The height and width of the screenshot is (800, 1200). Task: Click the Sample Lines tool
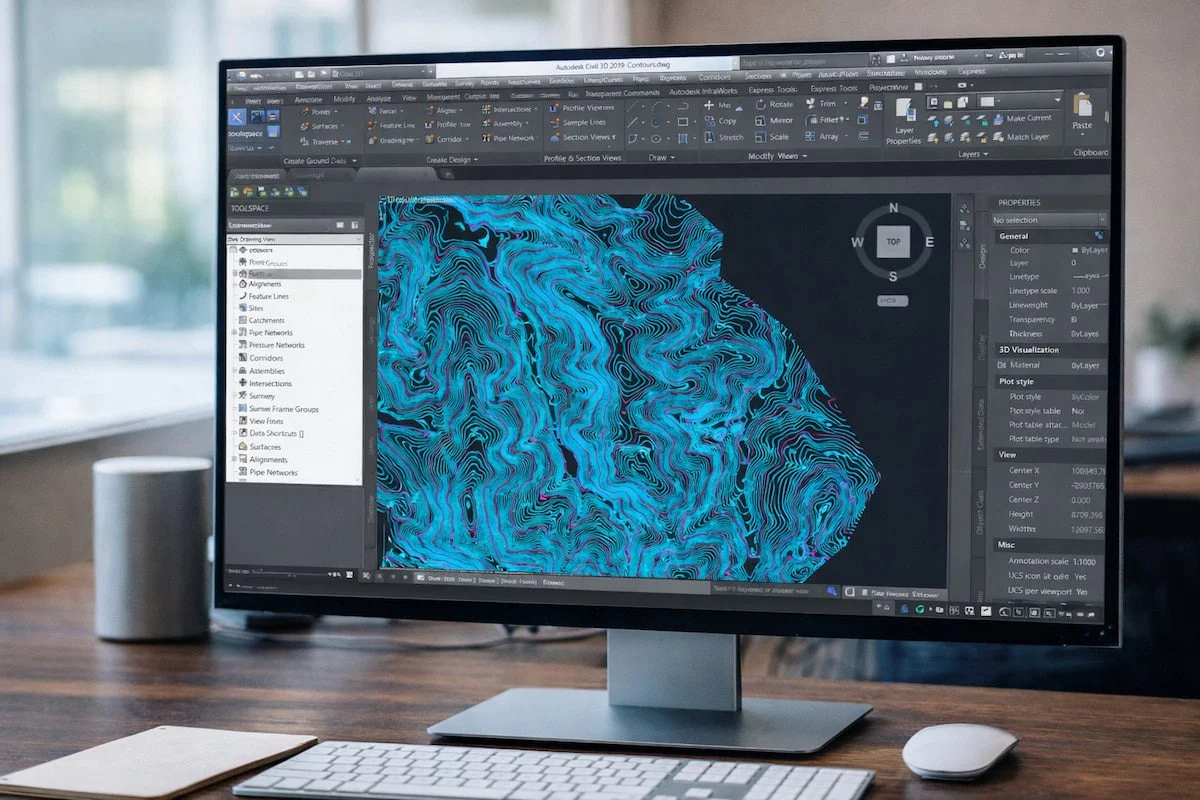577,122
